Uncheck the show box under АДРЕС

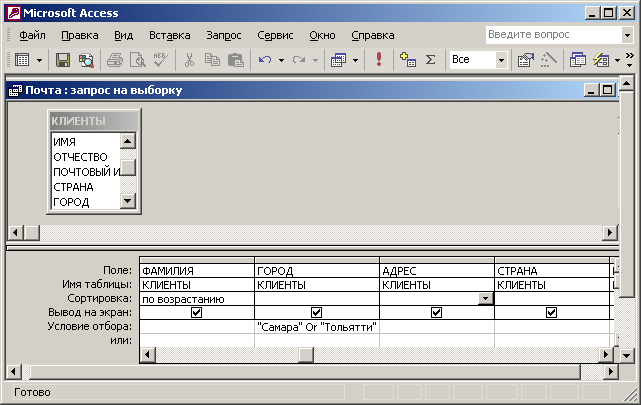point(437,313)
